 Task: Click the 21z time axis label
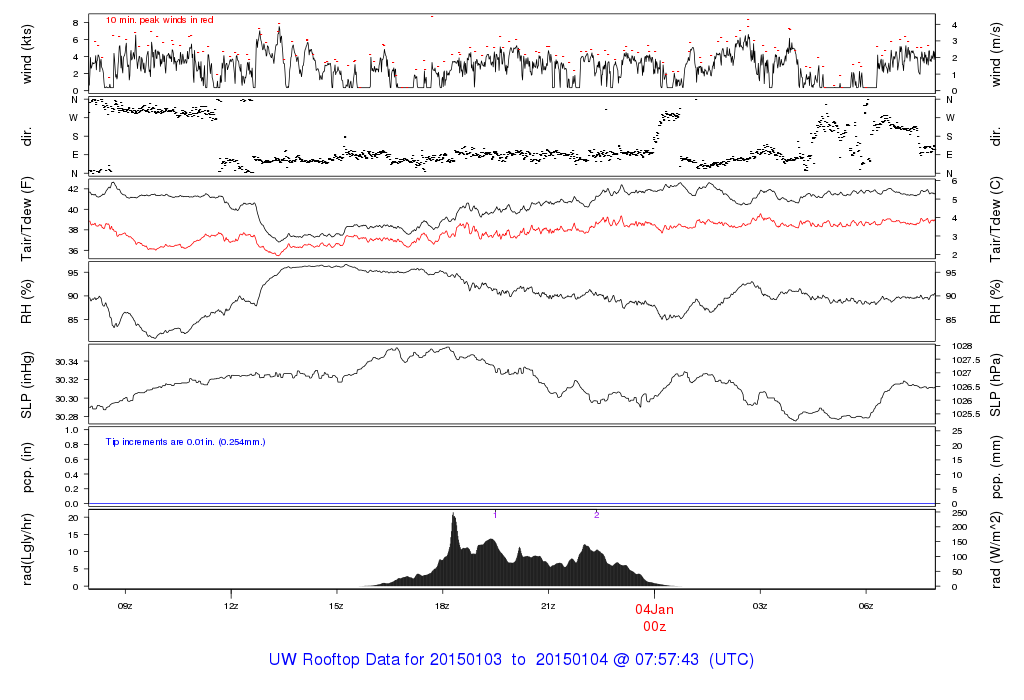548,606
